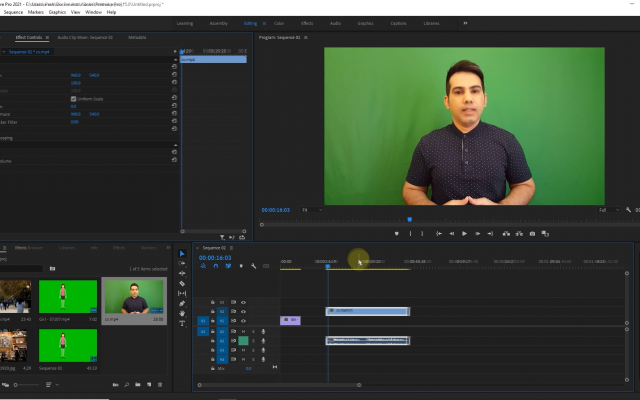
Task: Click New Item button in project panel
Action: [149, 384]
